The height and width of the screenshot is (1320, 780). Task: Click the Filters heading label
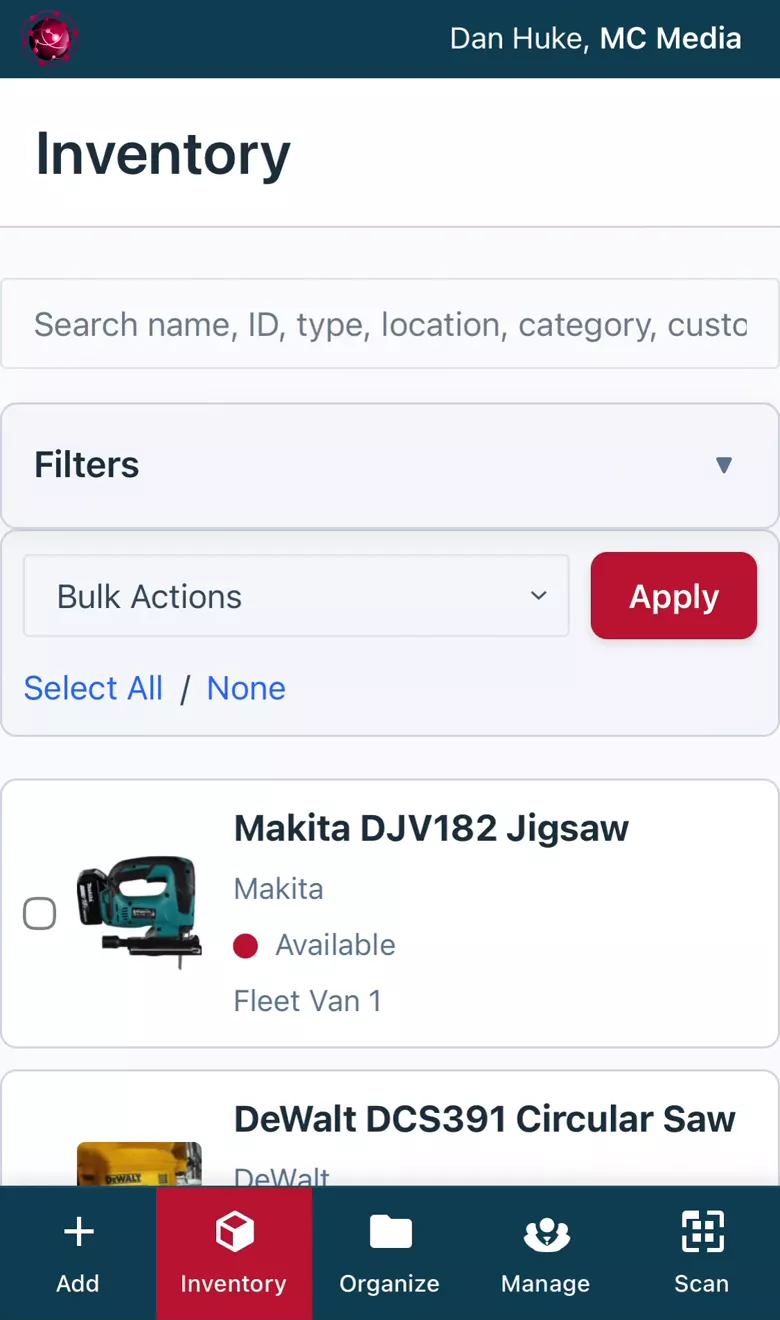[x=87, y=465]
